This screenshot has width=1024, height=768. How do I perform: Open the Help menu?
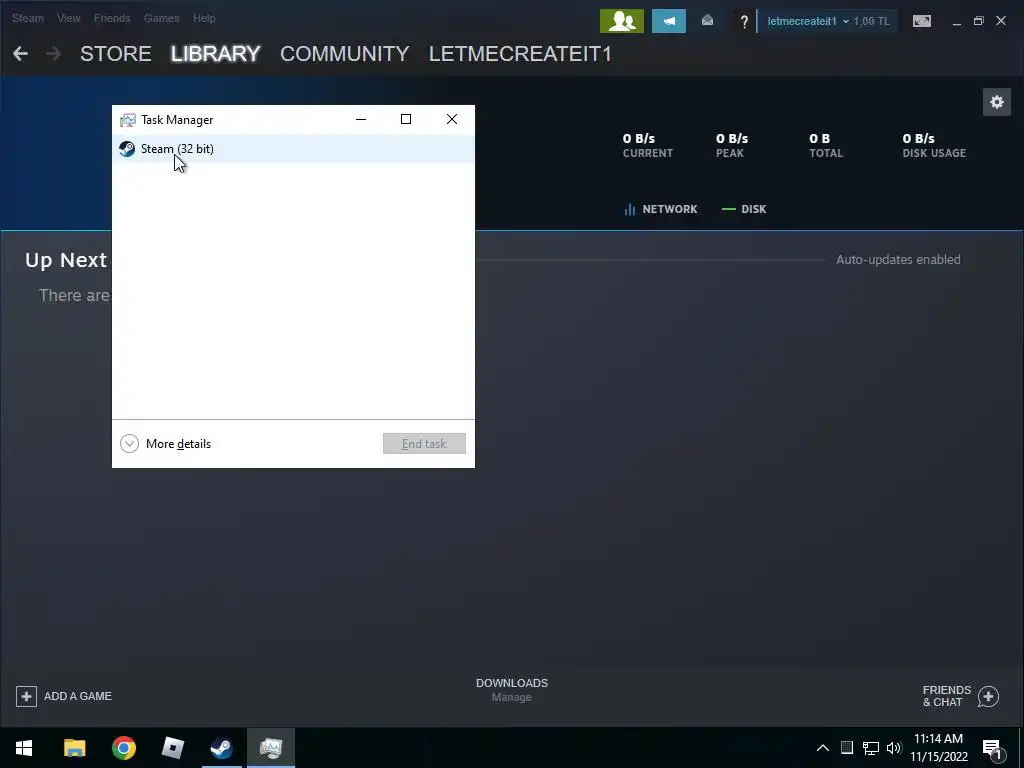pyautogui.click(x=204, y=18)
